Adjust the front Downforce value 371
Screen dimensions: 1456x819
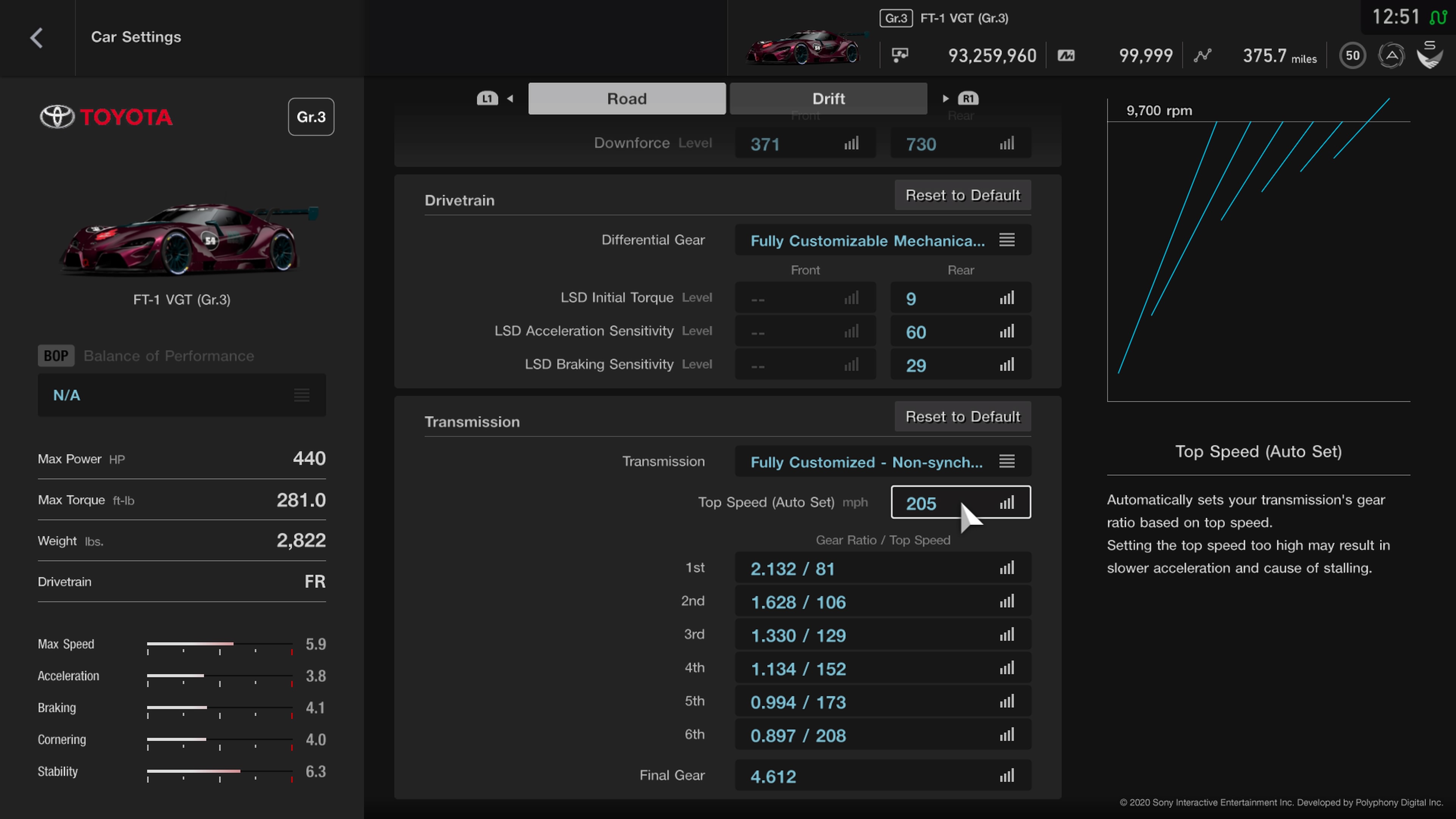click(805, 144)
